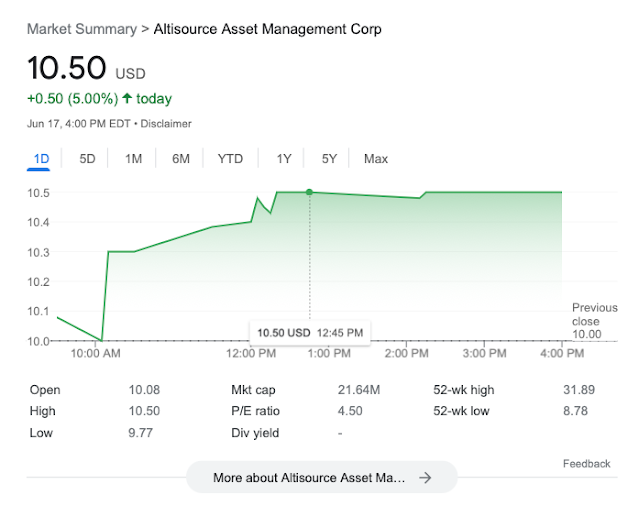Click the Feedback link
Viewport: 639px width, 506px height.
click(586, 464)
